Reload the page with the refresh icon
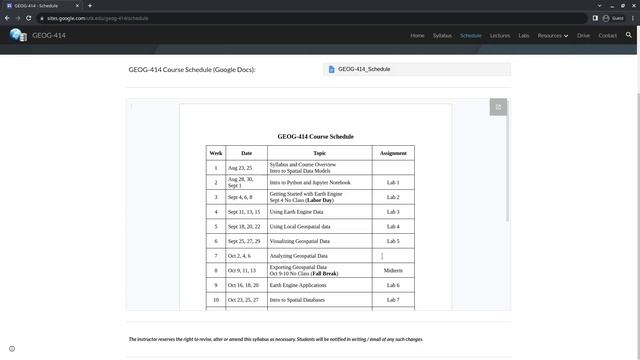The image size is (640, 360). [x=29, y=18]
